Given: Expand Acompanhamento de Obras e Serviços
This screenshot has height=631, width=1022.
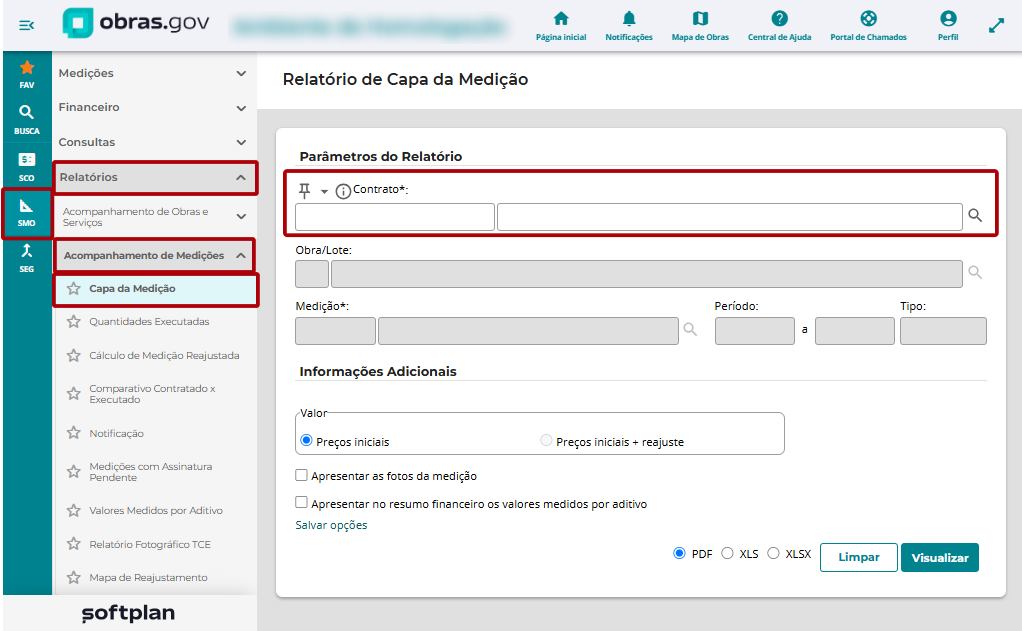Looking at the screenshot, I should click(x=155, y=216).
